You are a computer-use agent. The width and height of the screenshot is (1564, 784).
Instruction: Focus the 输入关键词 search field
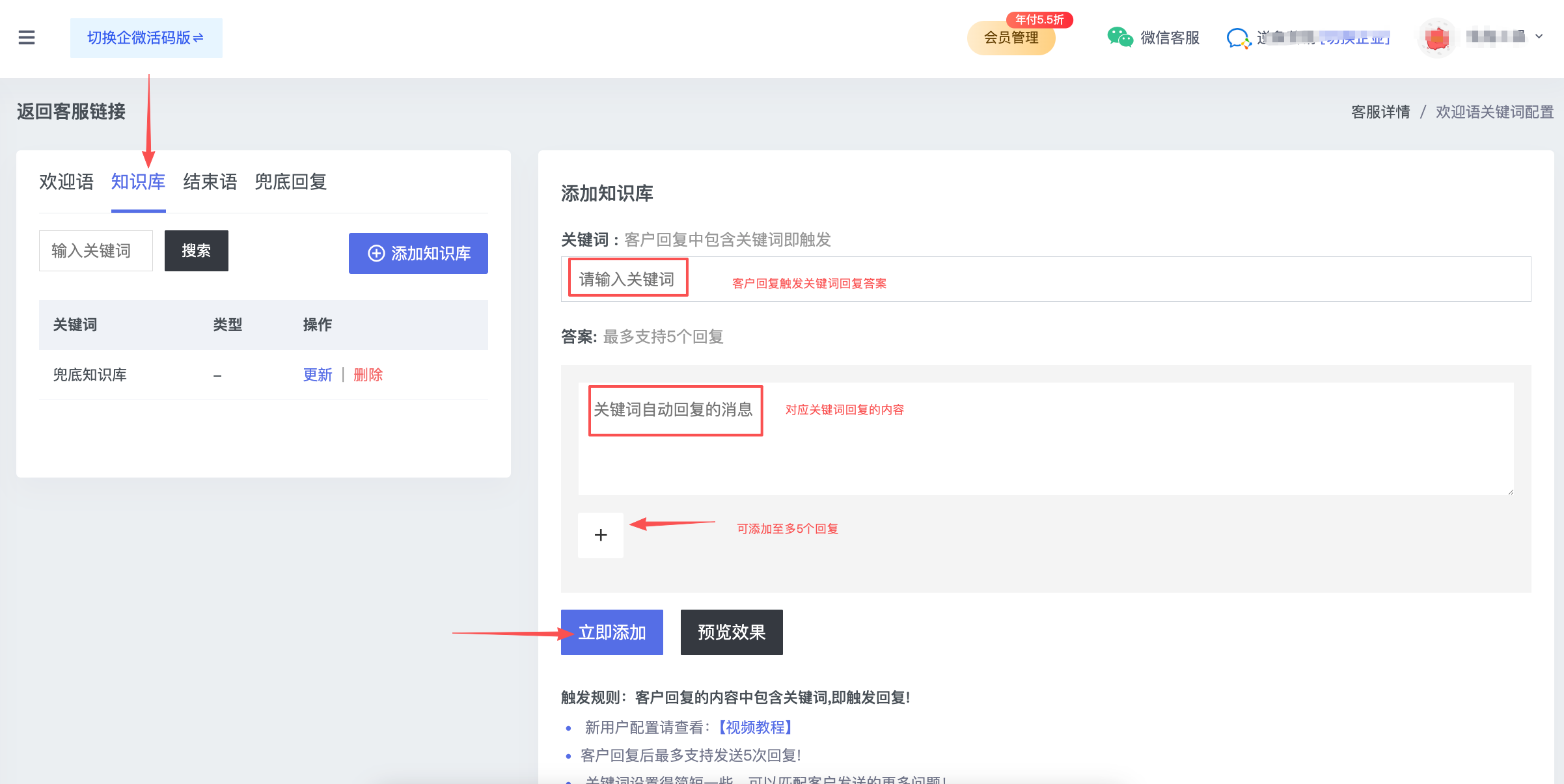tap(96, 250)
